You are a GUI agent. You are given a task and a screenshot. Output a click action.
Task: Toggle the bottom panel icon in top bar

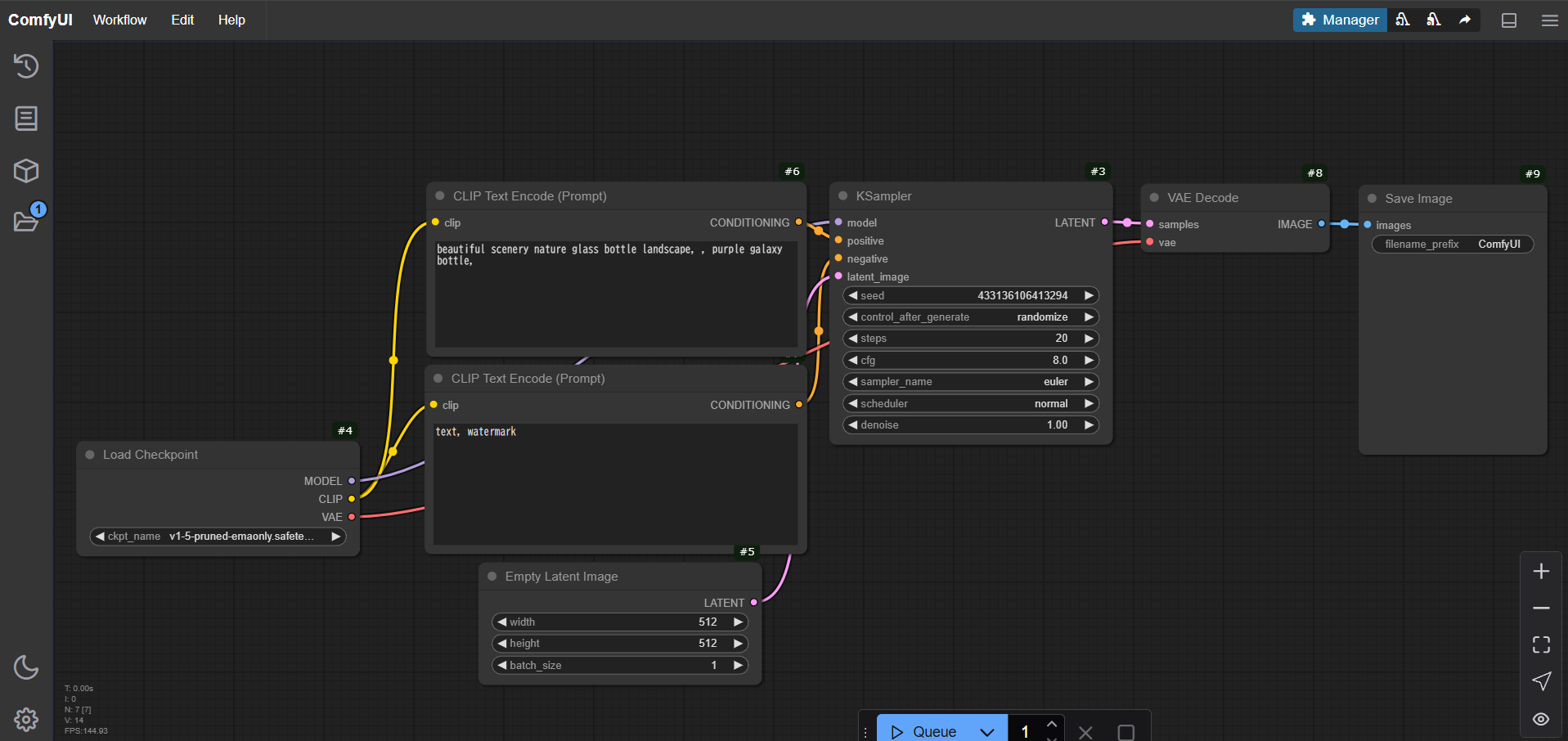pyautogui.click(x=1509, y=20)
